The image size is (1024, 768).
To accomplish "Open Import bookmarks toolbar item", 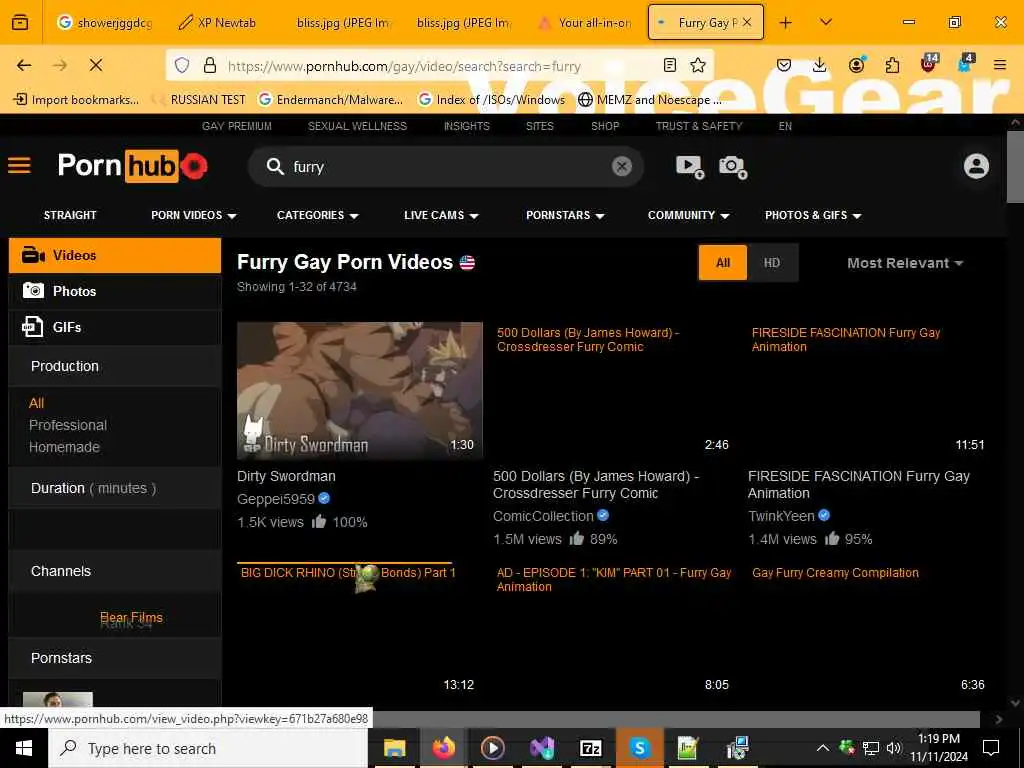I will [x=76, y=100].
